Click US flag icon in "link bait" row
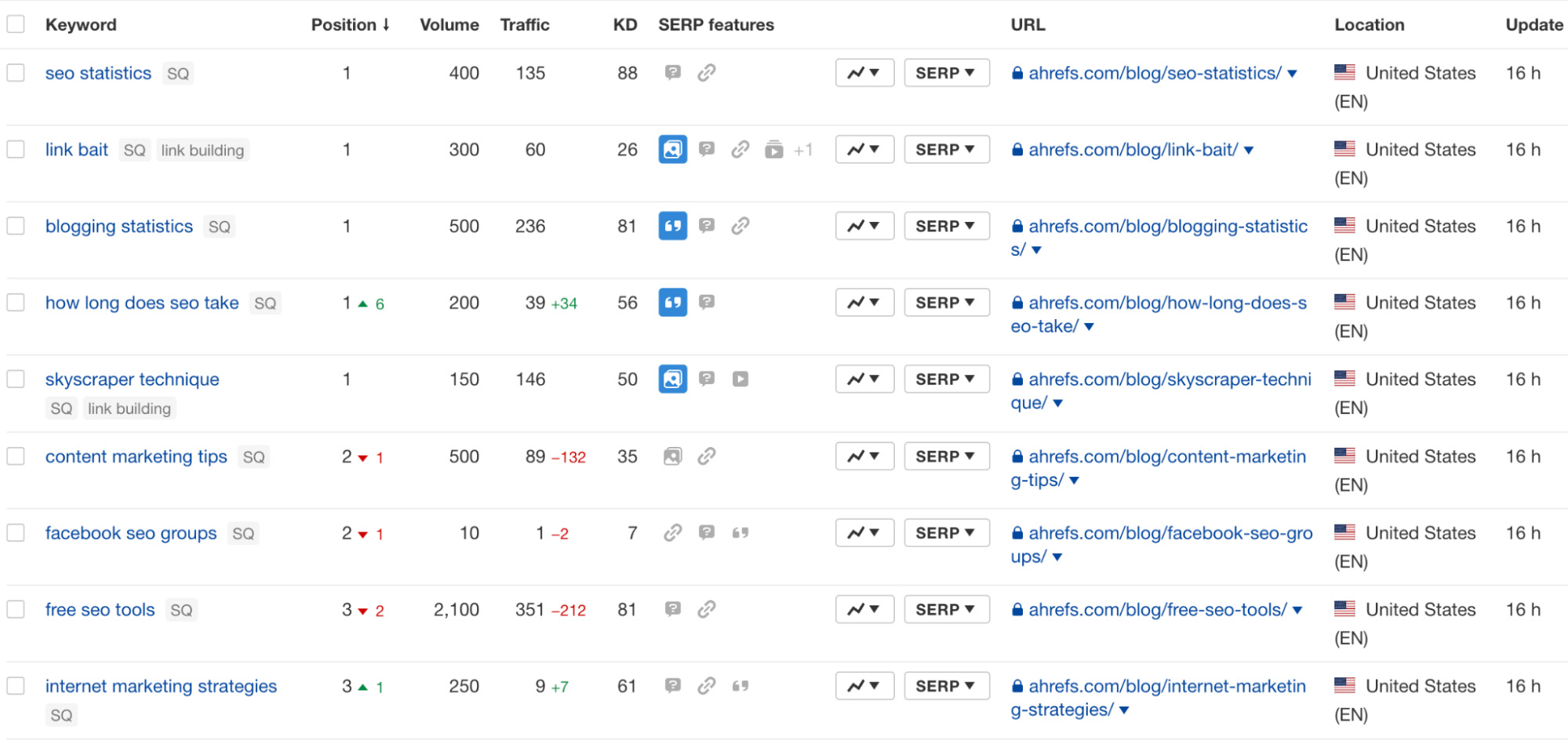Viewport: 1568px width, 741px height. click(x=1344, y=149)
